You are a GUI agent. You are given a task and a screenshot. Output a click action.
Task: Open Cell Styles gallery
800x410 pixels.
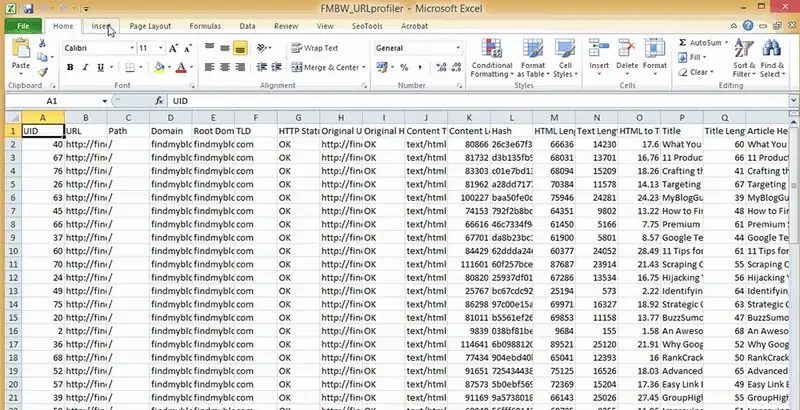[565, 58]
